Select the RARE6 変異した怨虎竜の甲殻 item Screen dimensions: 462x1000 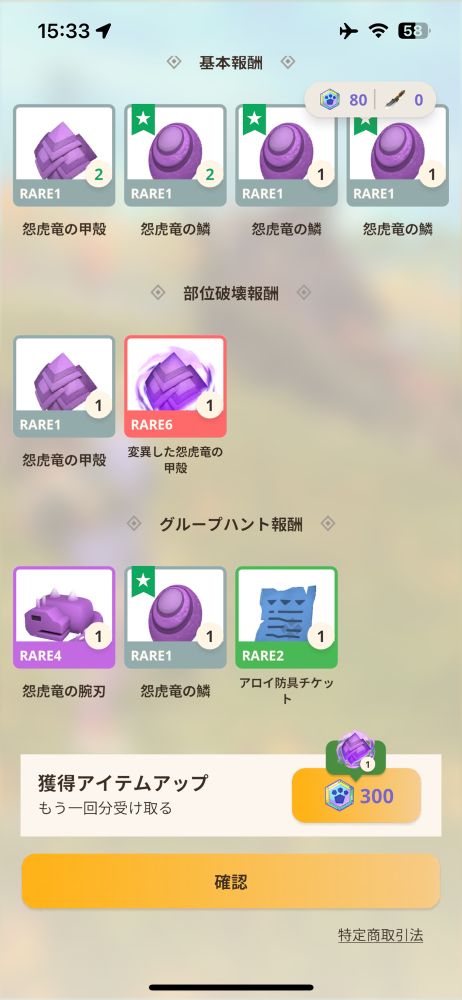(x=175, y=386)
